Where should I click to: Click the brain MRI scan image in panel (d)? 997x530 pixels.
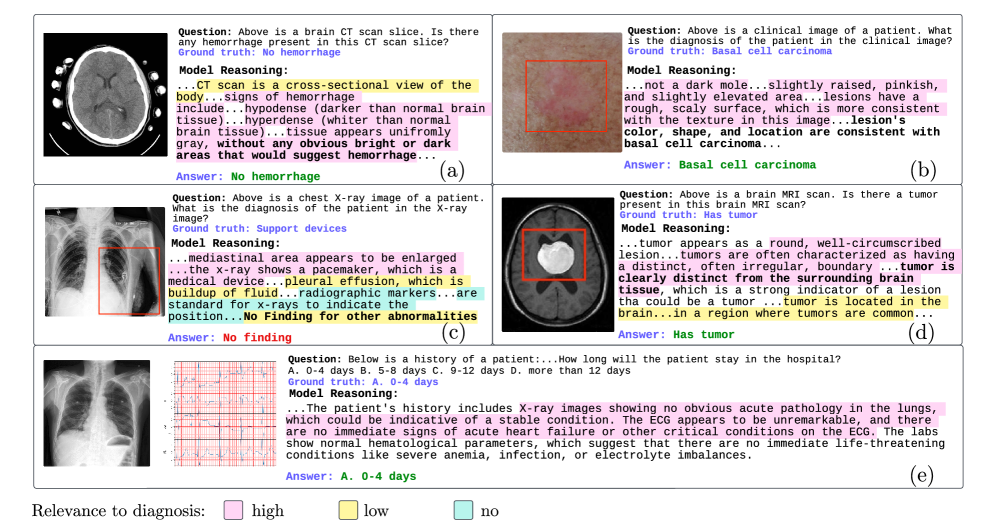coord(558,264)
